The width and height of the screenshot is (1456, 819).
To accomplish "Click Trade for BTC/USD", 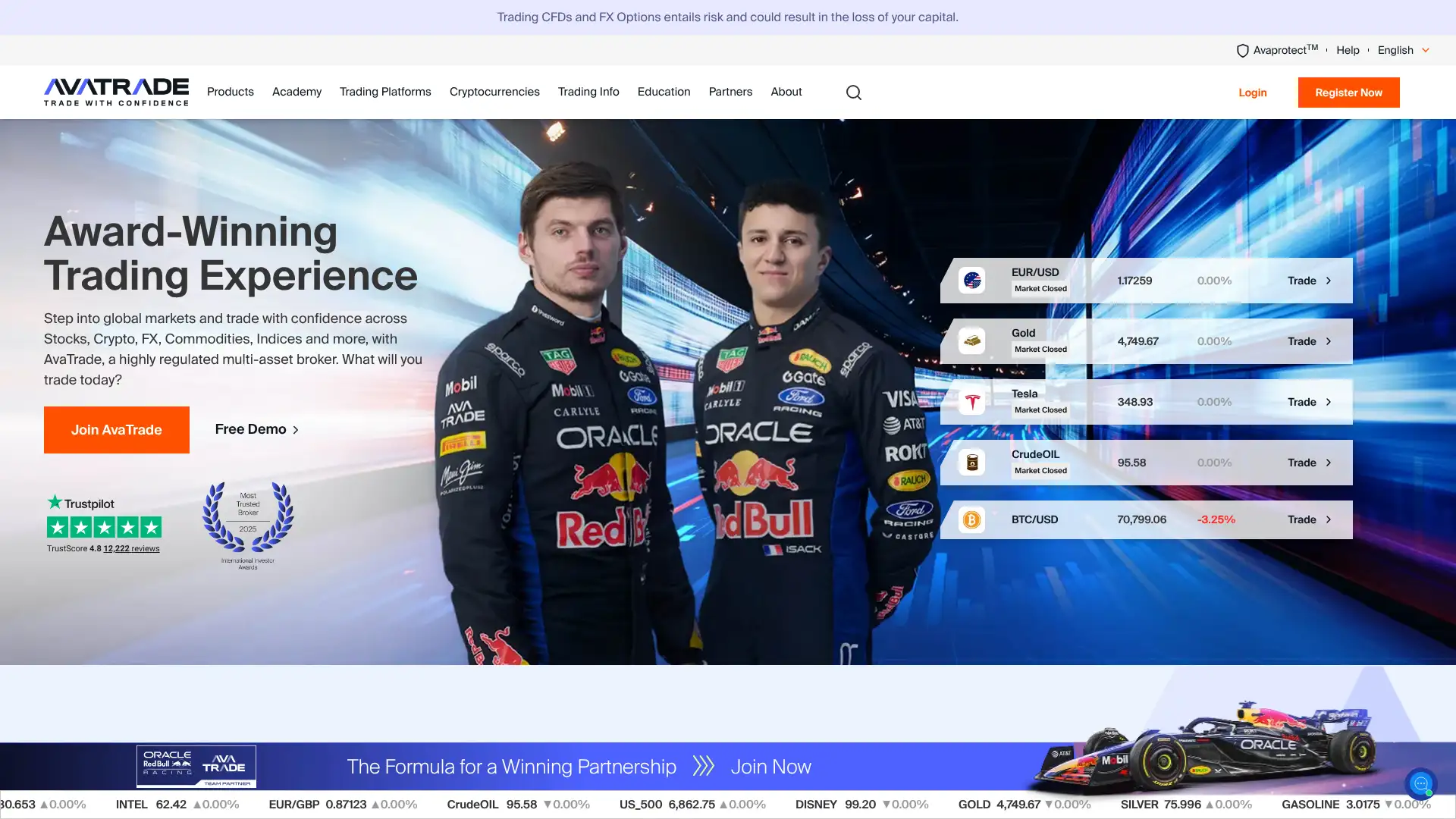I will 1301,519.
